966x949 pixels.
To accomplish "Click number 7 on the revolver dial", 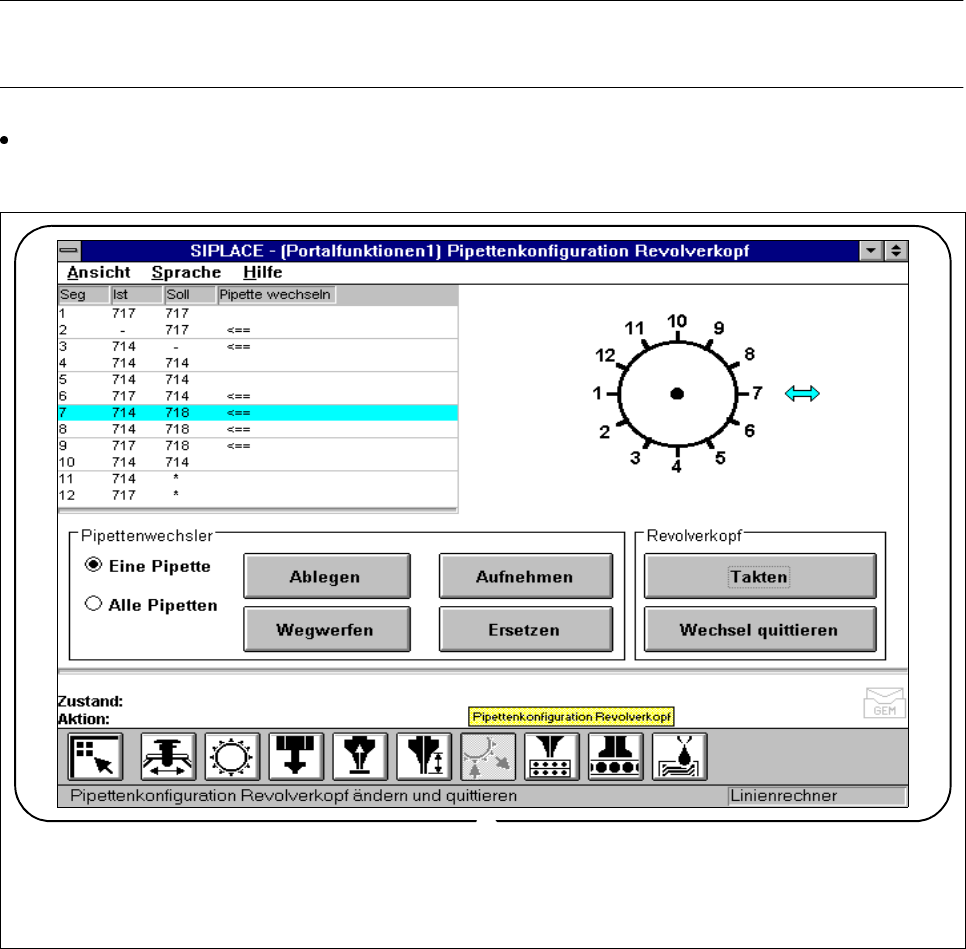I will click(x=757, y=393).
